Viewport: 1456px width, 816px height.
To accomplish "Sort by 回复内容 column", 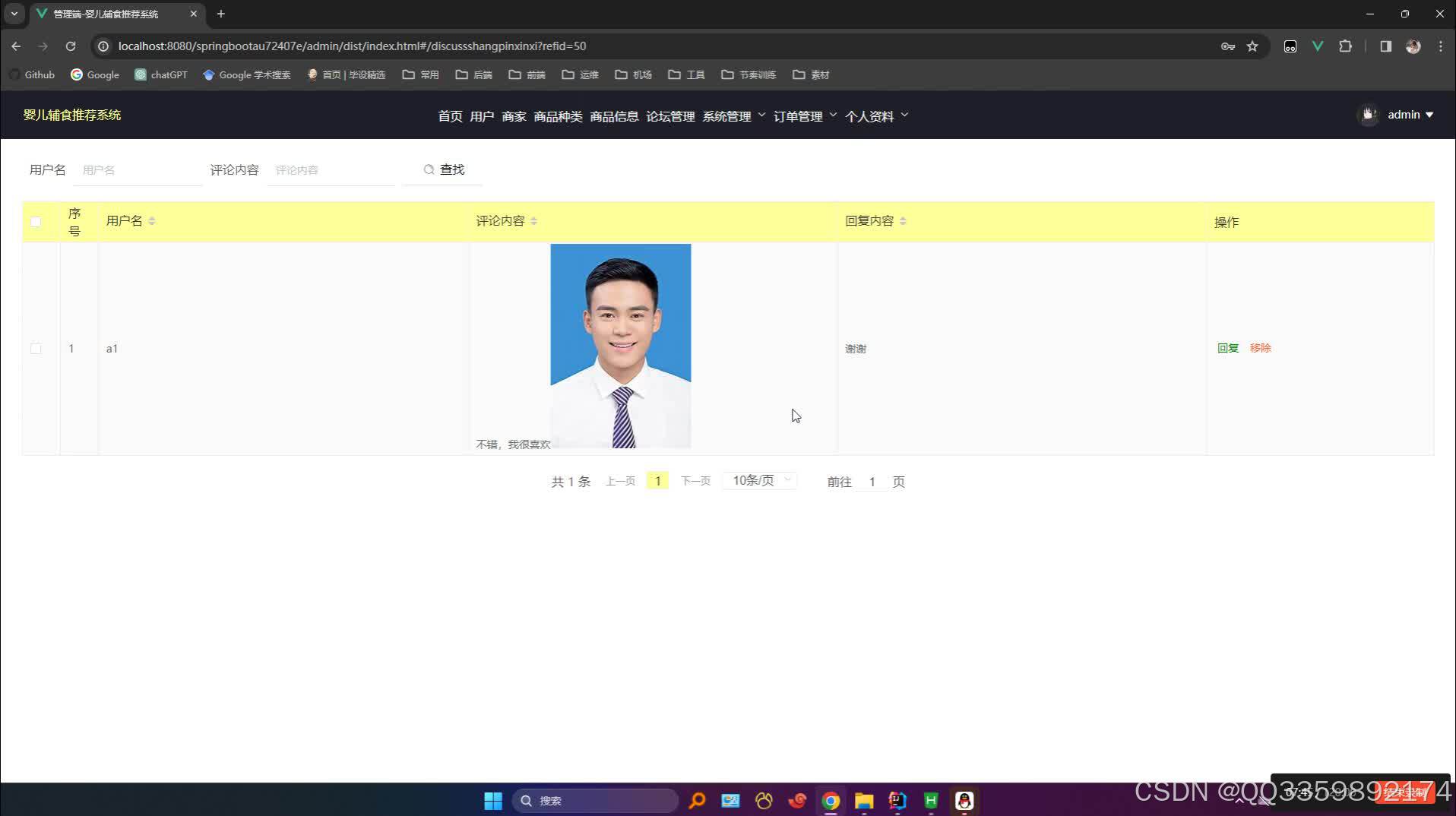I will click(903, 221).
